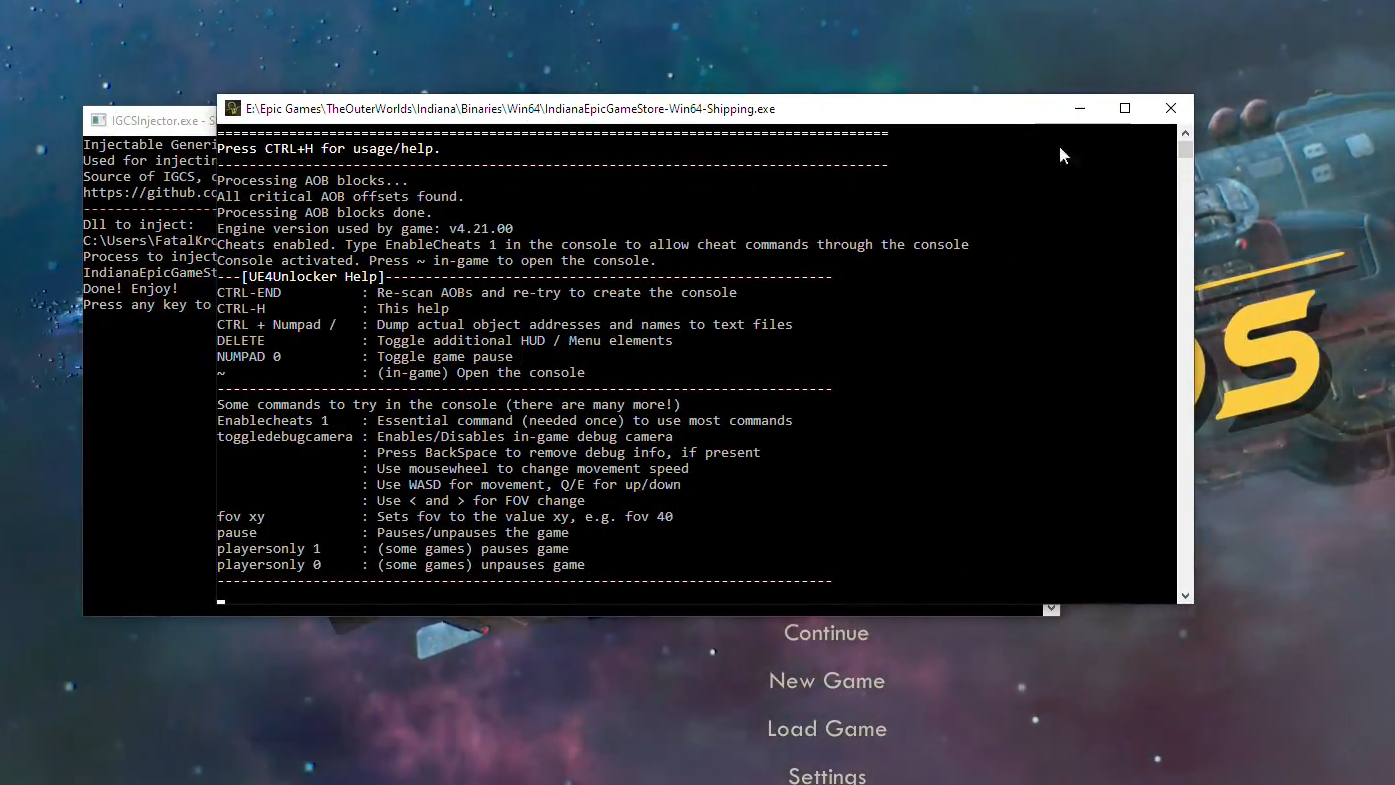Click the IGCSInjector window's scroll down arrow
The height and width of the screenshot is (785, 1395).
pyautogui.click(x=1051, y=609)
